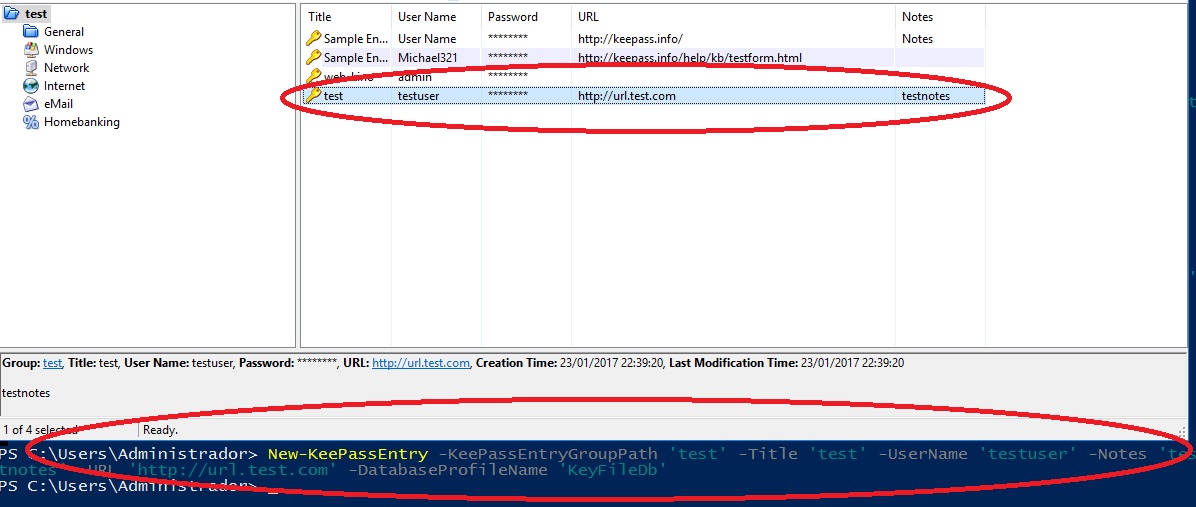Open the Network group icon
1196x507 pixels.
pos(30,68)
